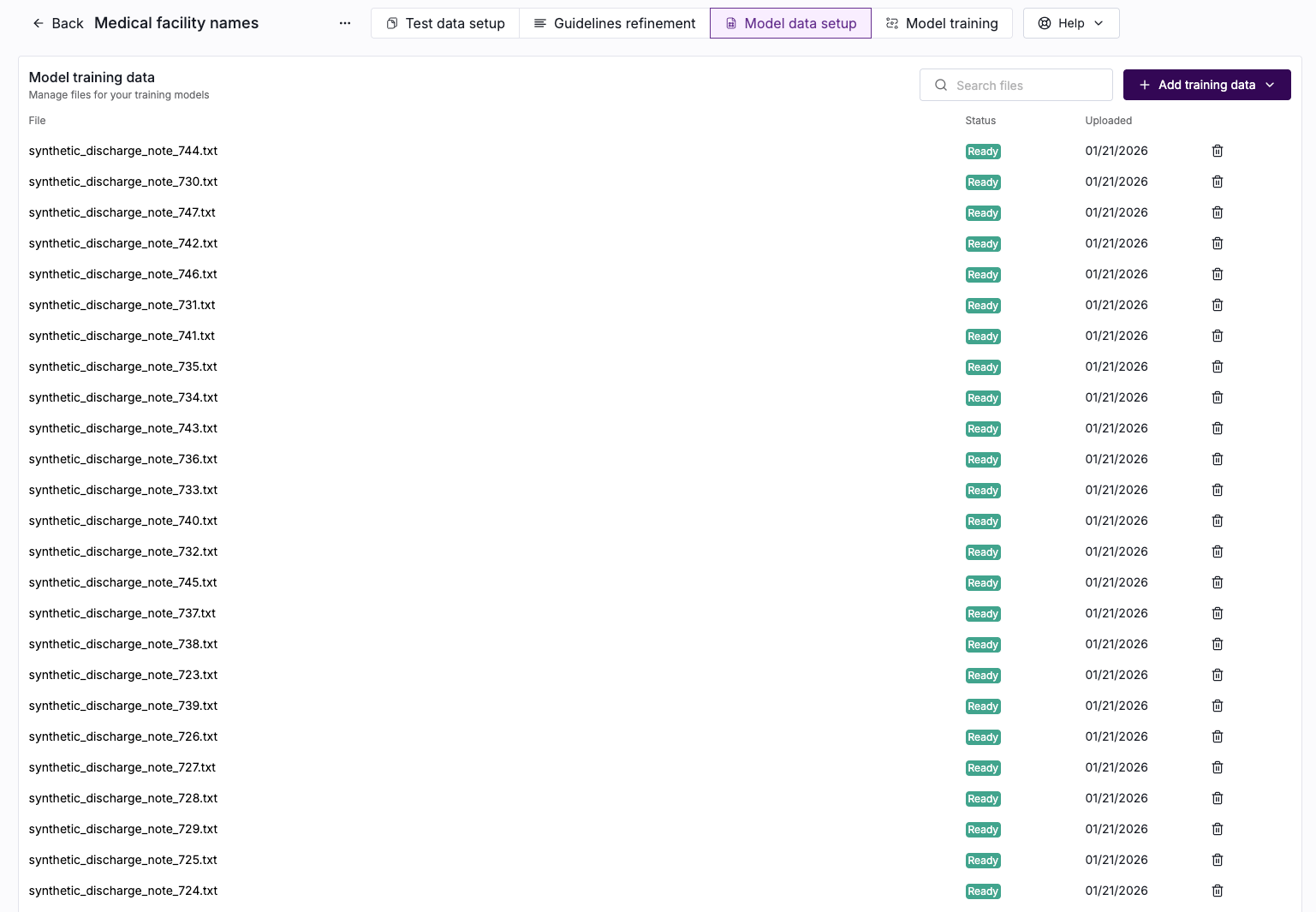Expand the Help dropdown
The height and width of the screenshot is (912, 1316).
[x=1070, y=23]
